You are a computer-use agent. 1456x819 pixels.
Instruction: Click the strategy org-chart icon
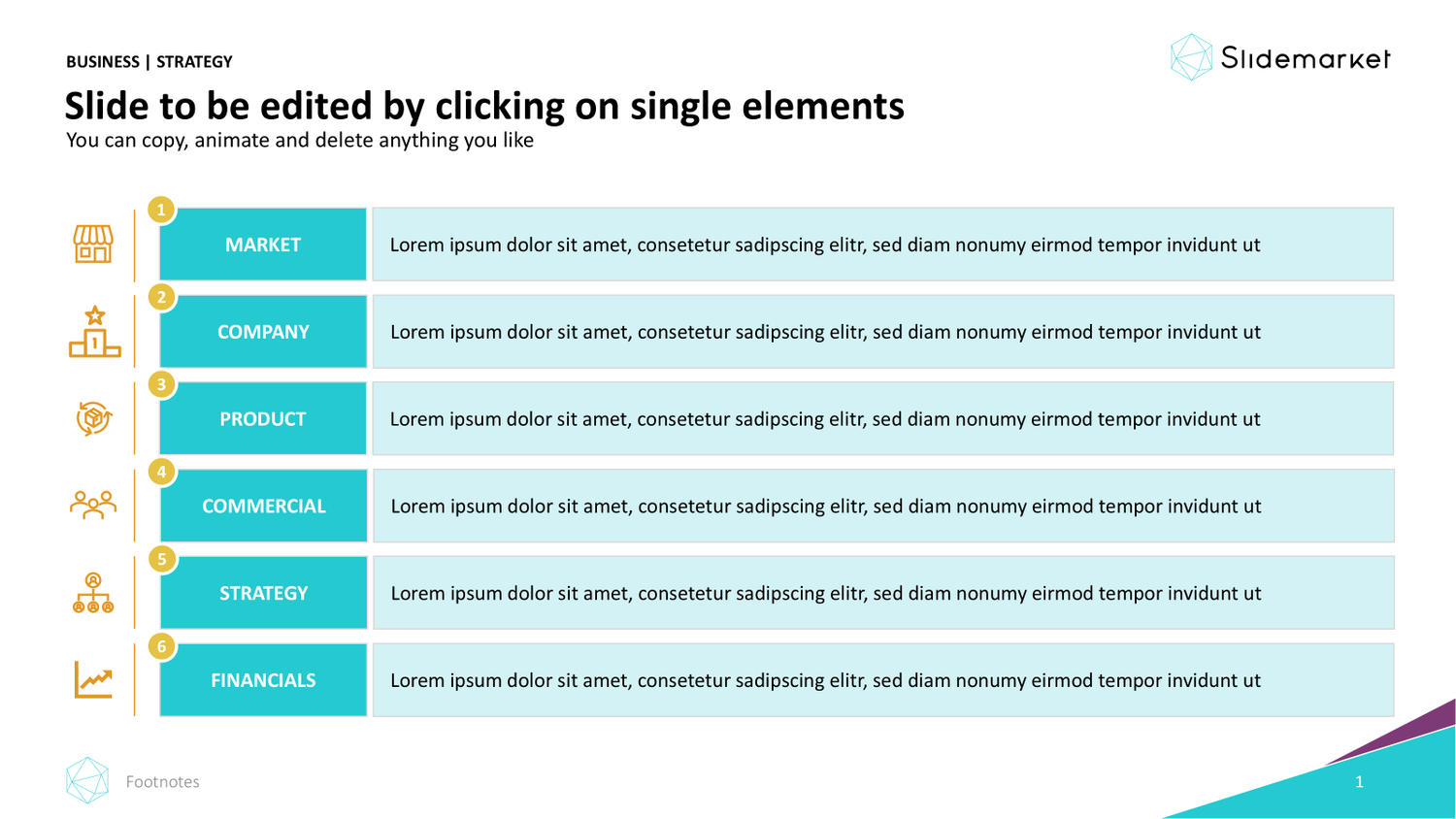[x=93, y=593]
